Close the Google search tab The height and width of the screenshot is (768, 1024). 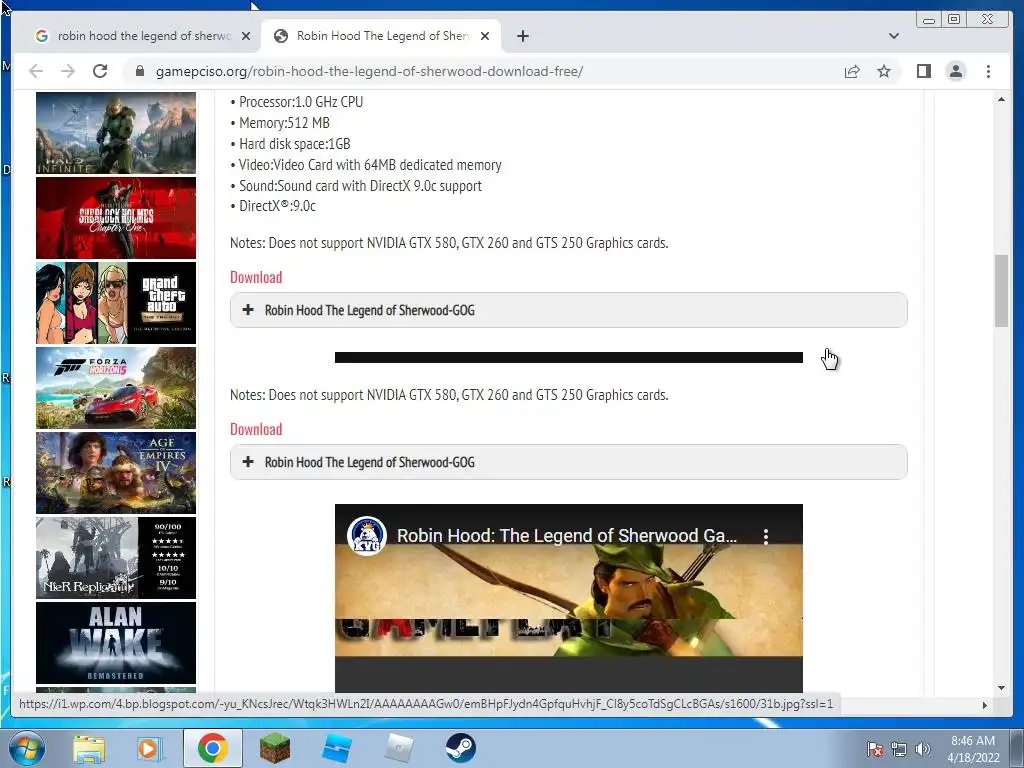(246, 36)
